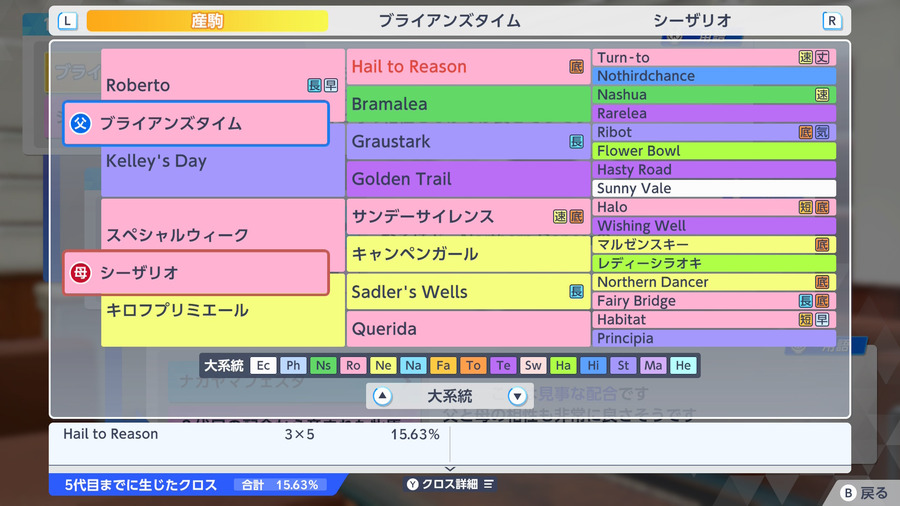Expand the cross list chevron
Image resolution: width=900 pixels, height=506 pixels.
450,469
